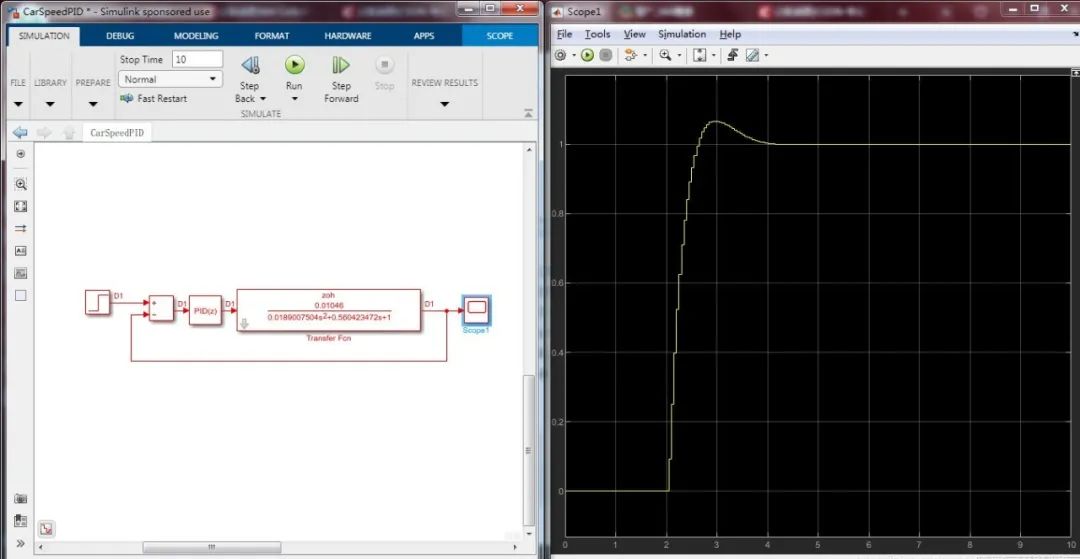Click the Step Forward icon
This screenshot has width=1080, height=559.
[341, 65]
